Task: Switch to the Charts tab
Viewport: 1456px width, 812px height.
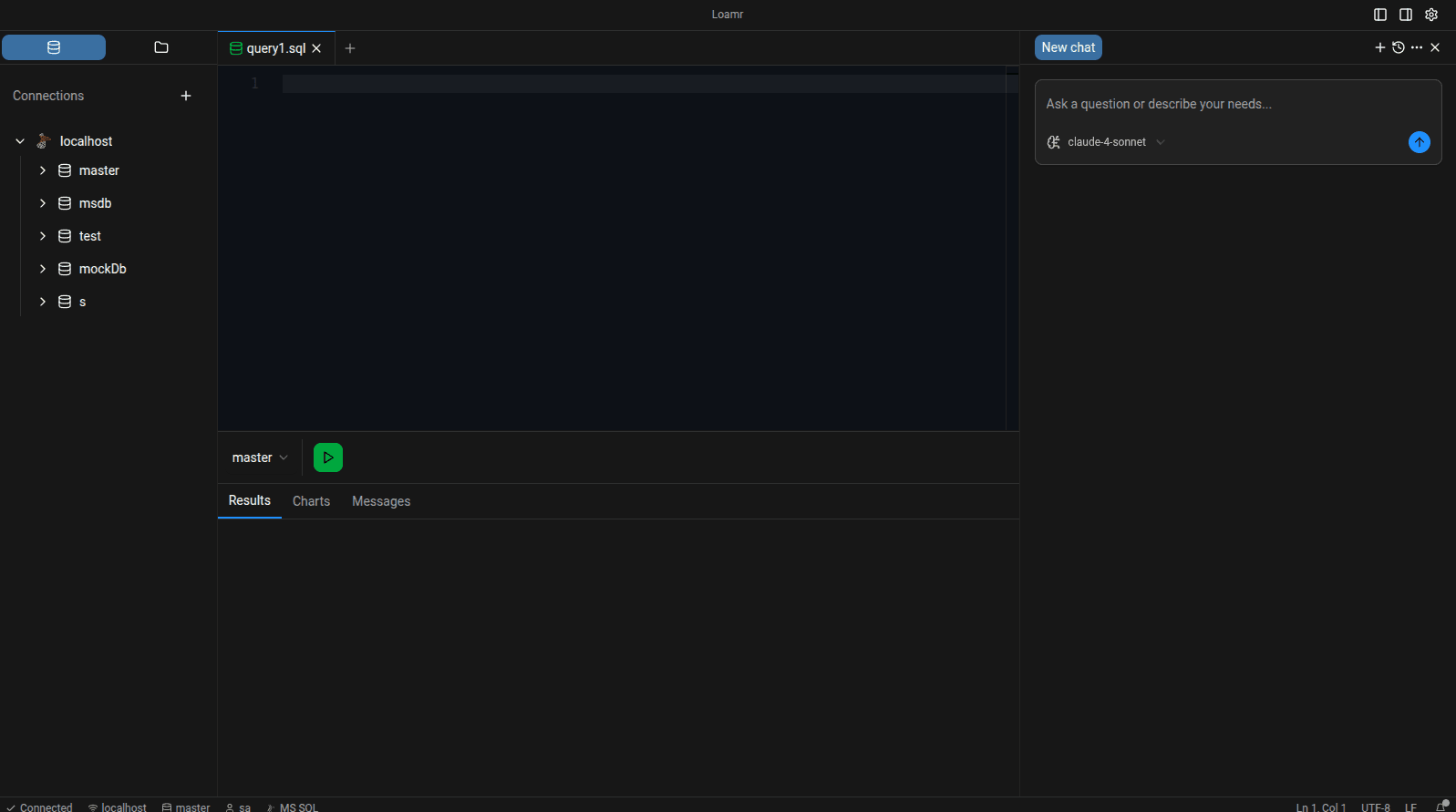Action: [311, 501]
